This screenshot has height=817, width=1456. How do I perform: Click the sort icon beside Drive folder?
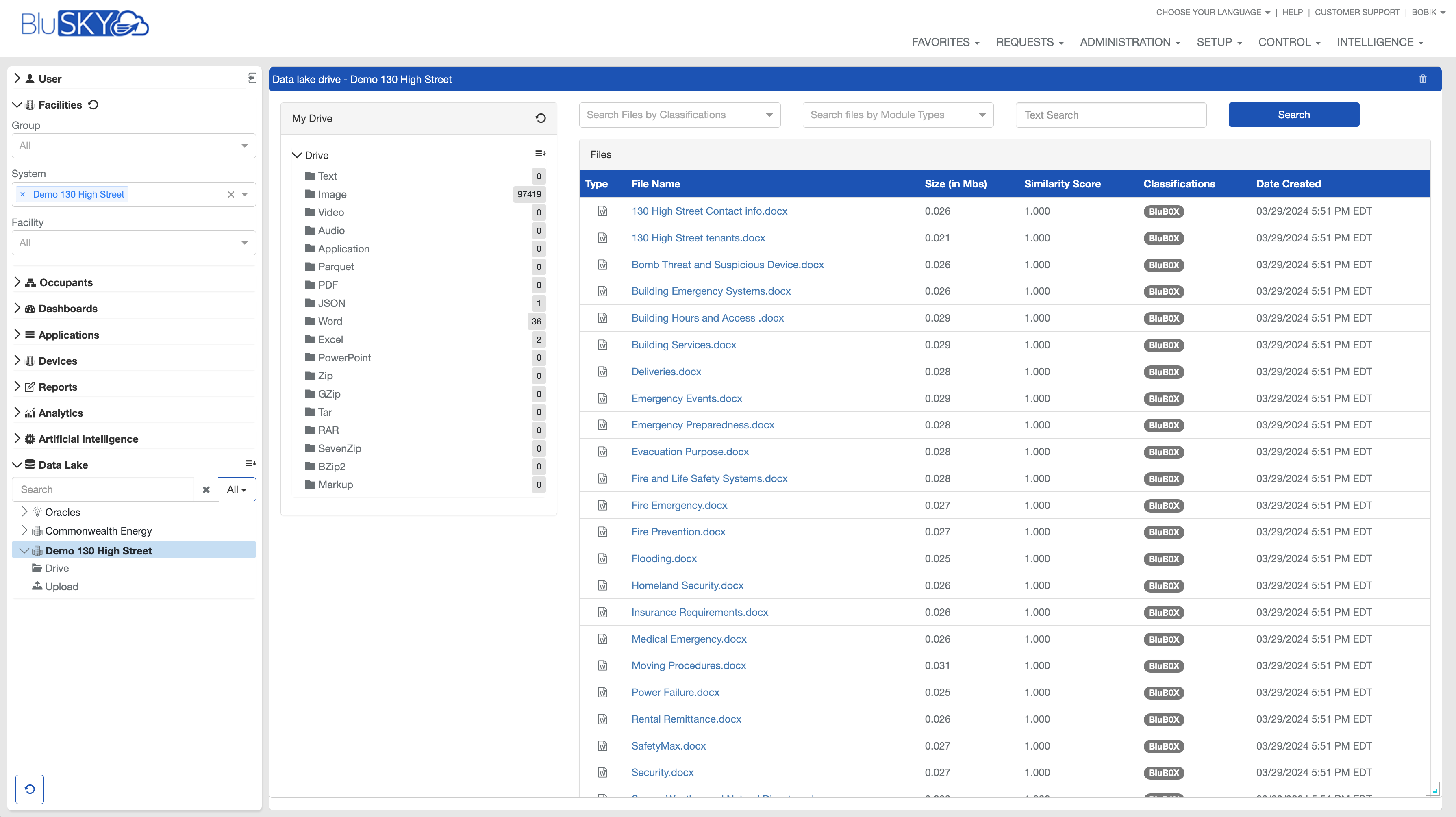pyautogui.click(x=540, y=154)
